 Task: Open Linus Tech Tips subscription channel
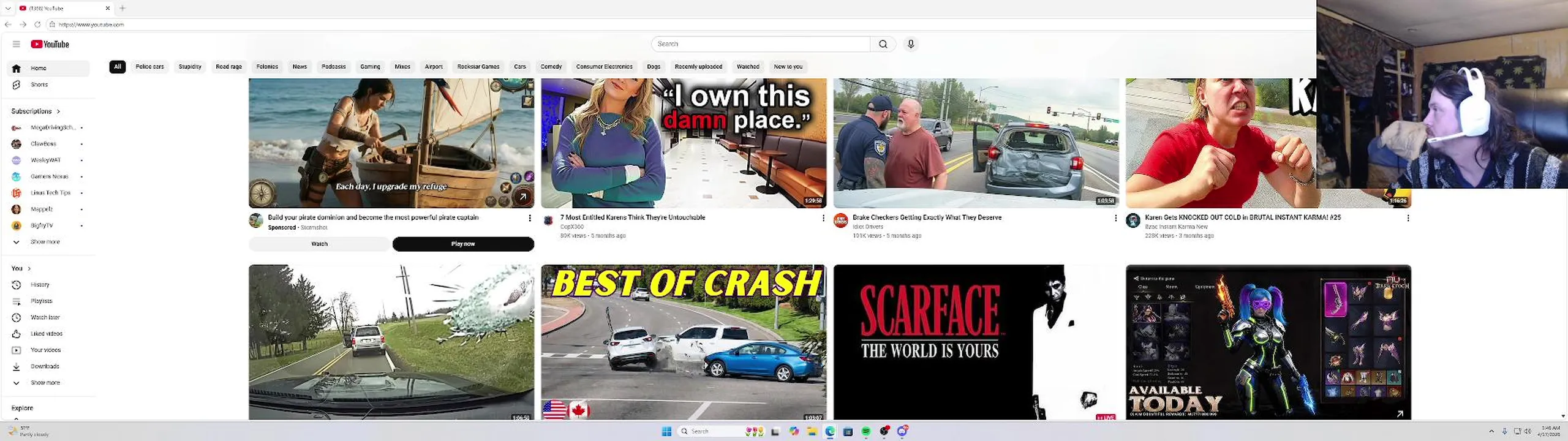pos(48,193)
